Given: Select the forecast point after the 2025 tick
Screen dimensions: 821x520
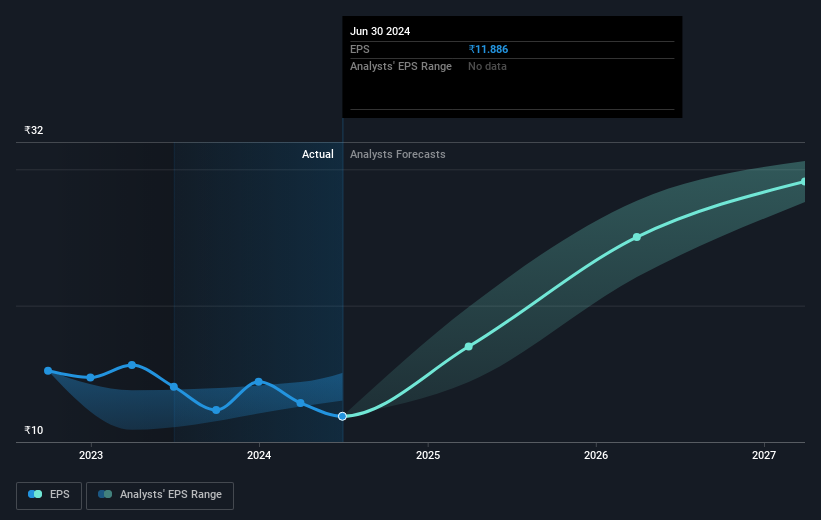Looking at the screenshot, I should pyautogui.click(x=469, y=347).
